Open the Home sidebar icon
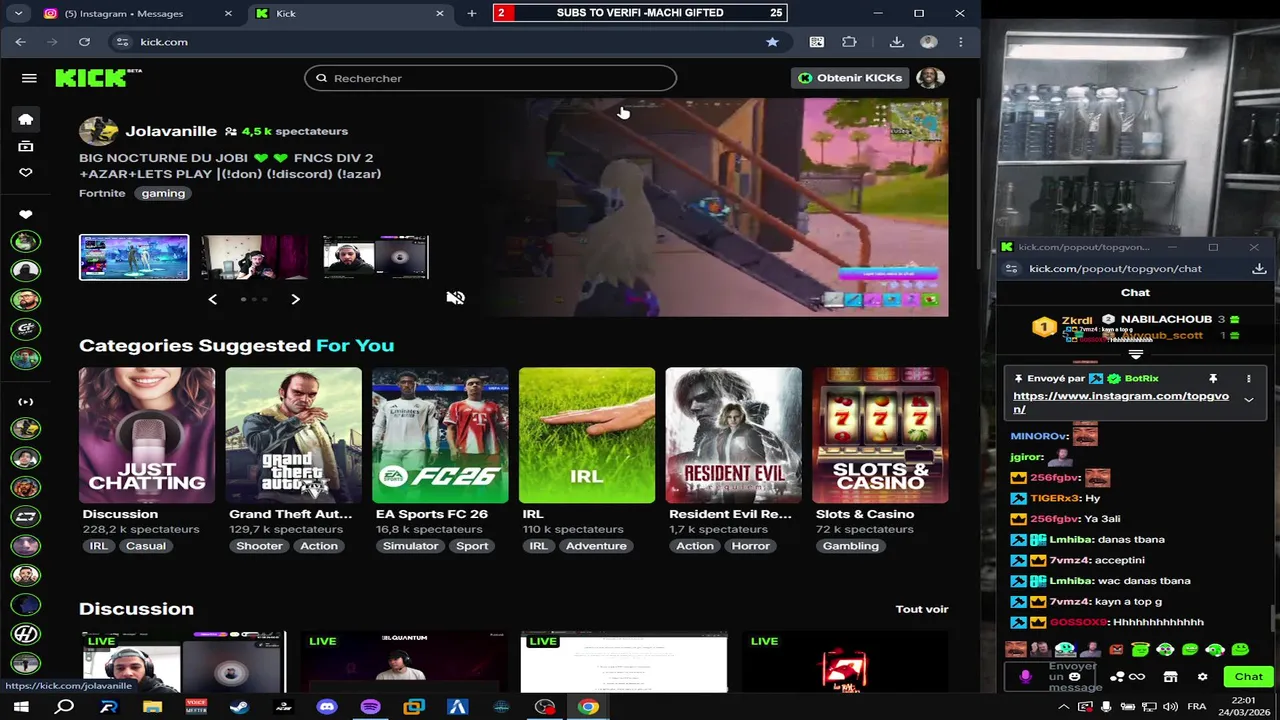The image size is (1280, 720). point(26,119)
